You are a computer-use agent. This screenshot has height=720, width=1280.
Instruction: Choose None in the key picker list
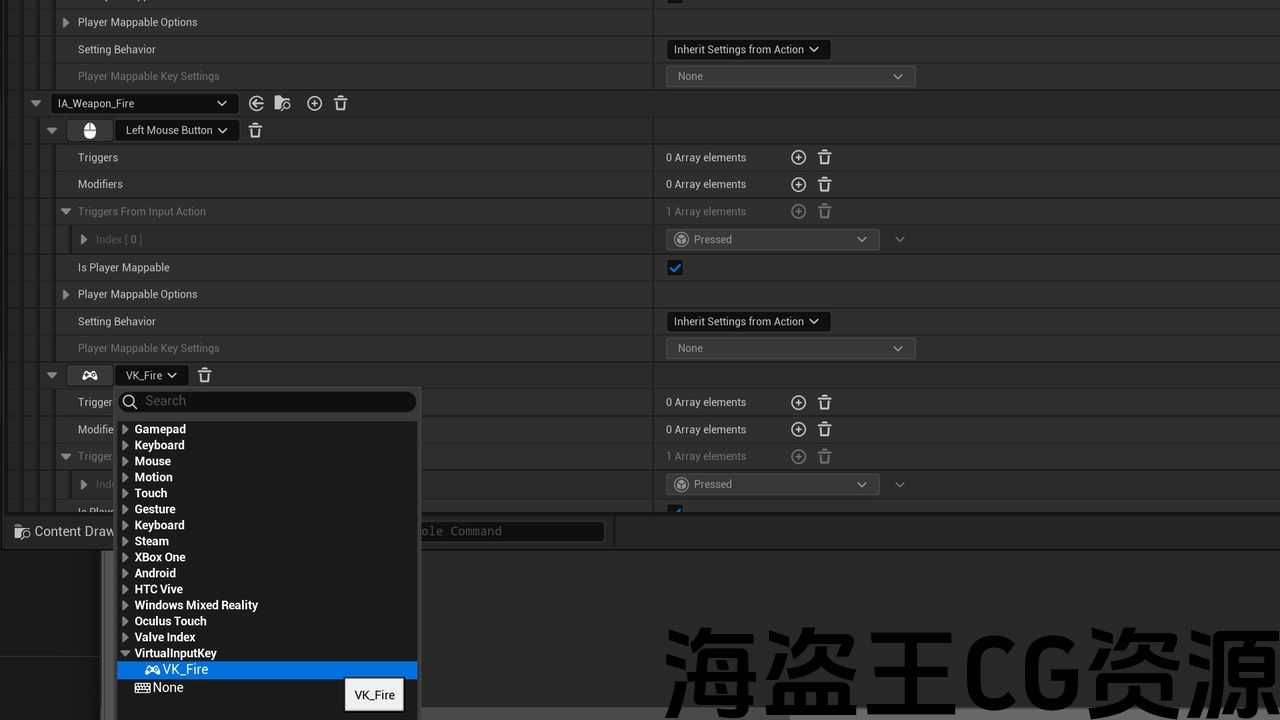point(167,688)
